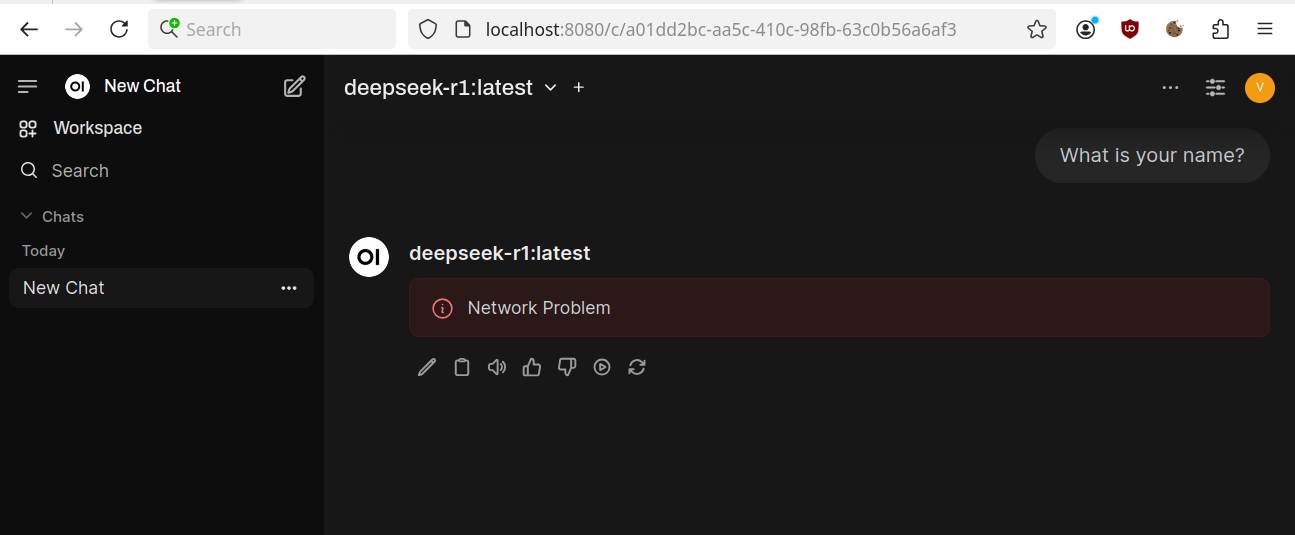The height and width of the screenshot is (535, 1295).
Task: Give thumbs down to the response
Action: tap(567, 367)
